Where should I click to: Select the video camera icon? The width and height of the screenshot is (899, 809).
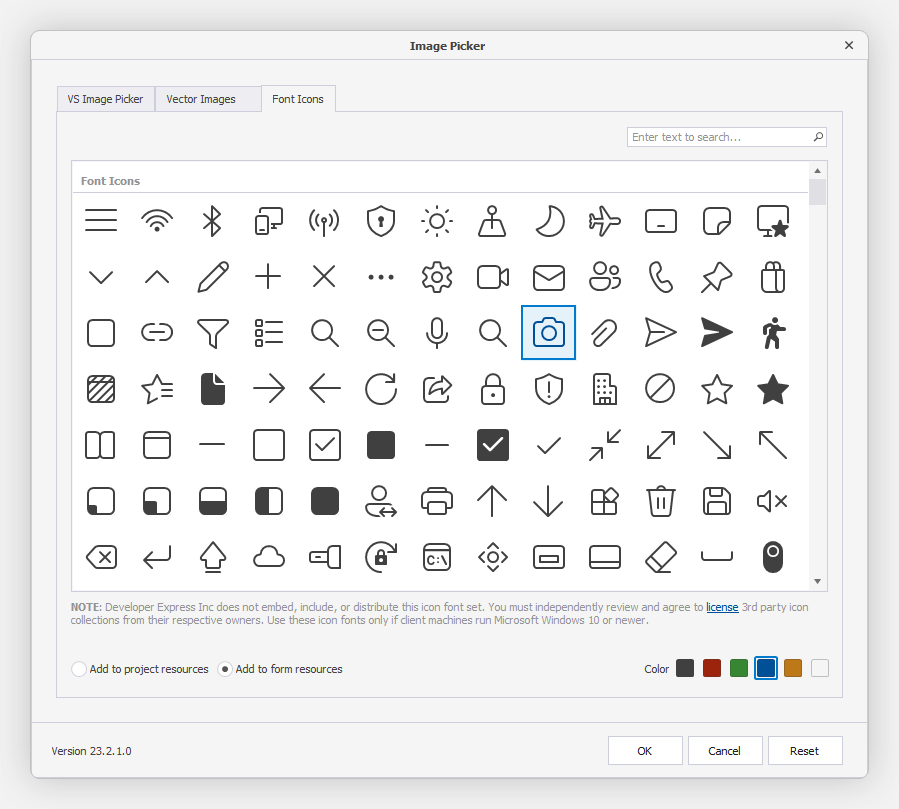click(493, 277)
